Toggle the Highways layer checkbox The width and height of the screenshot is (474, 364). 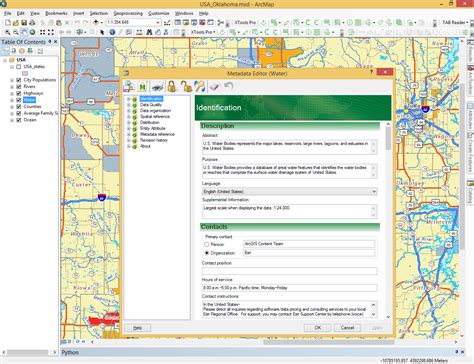tap(19, 93)
